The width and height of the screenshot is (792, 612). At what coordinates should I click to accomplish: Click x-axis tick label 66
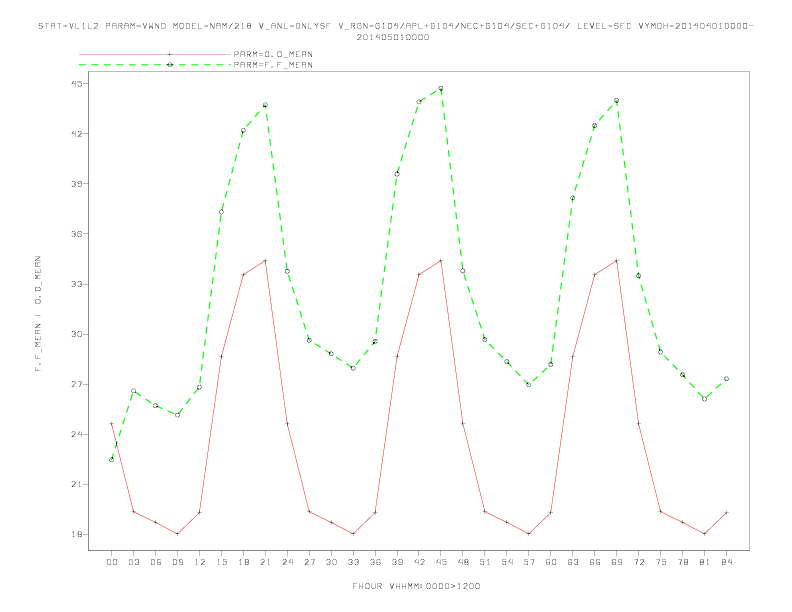point(595,562)
